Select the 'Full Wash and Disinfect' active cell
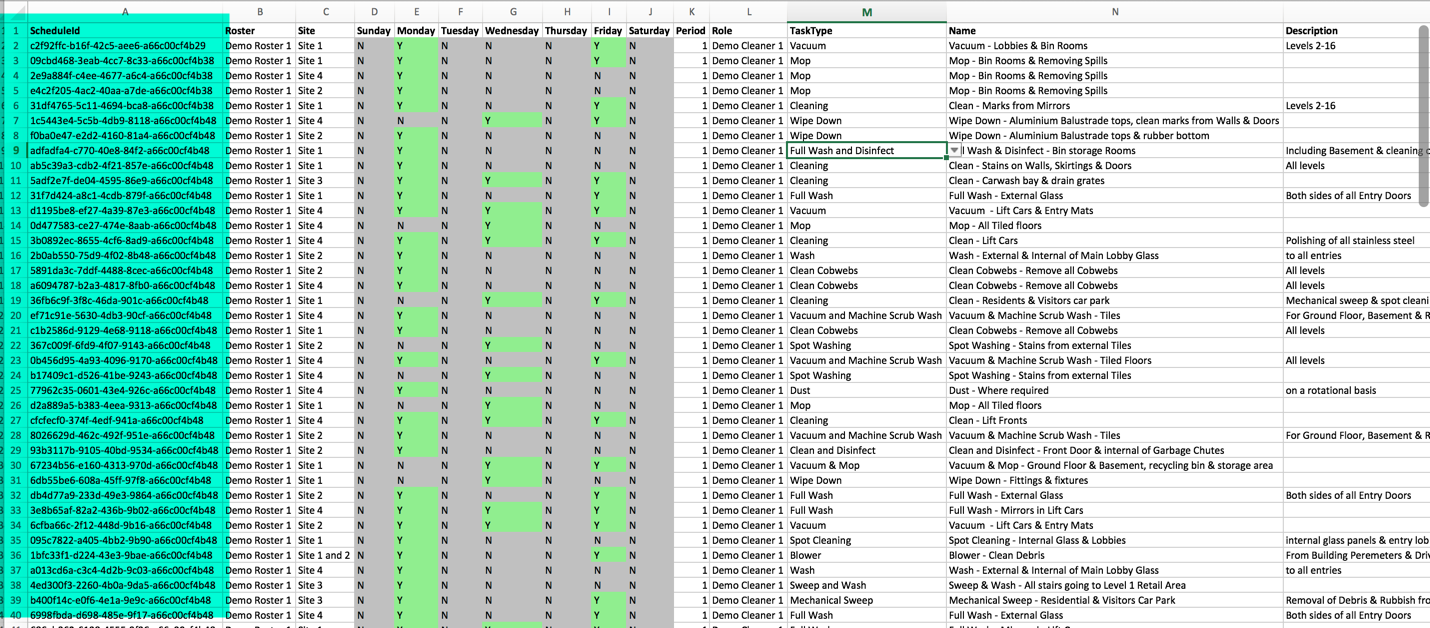1430x628 pixels. coord(865,151)
